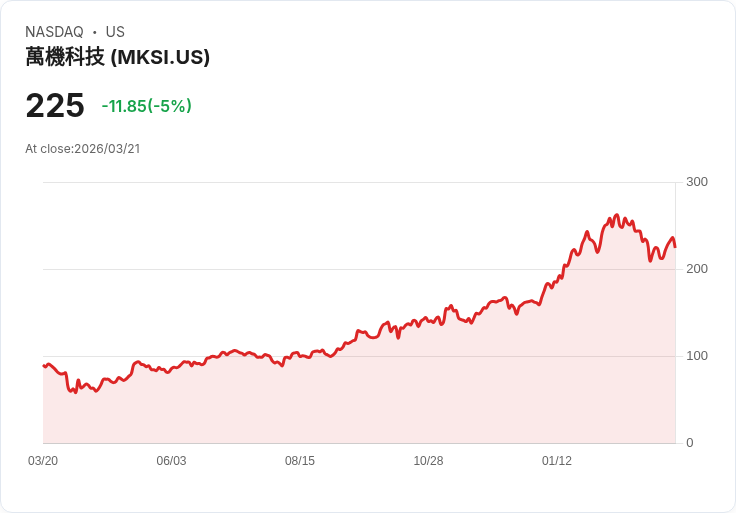Click the 200 y-axis label
The height and width of the screenshot is (513, 736).
point(697,269)
